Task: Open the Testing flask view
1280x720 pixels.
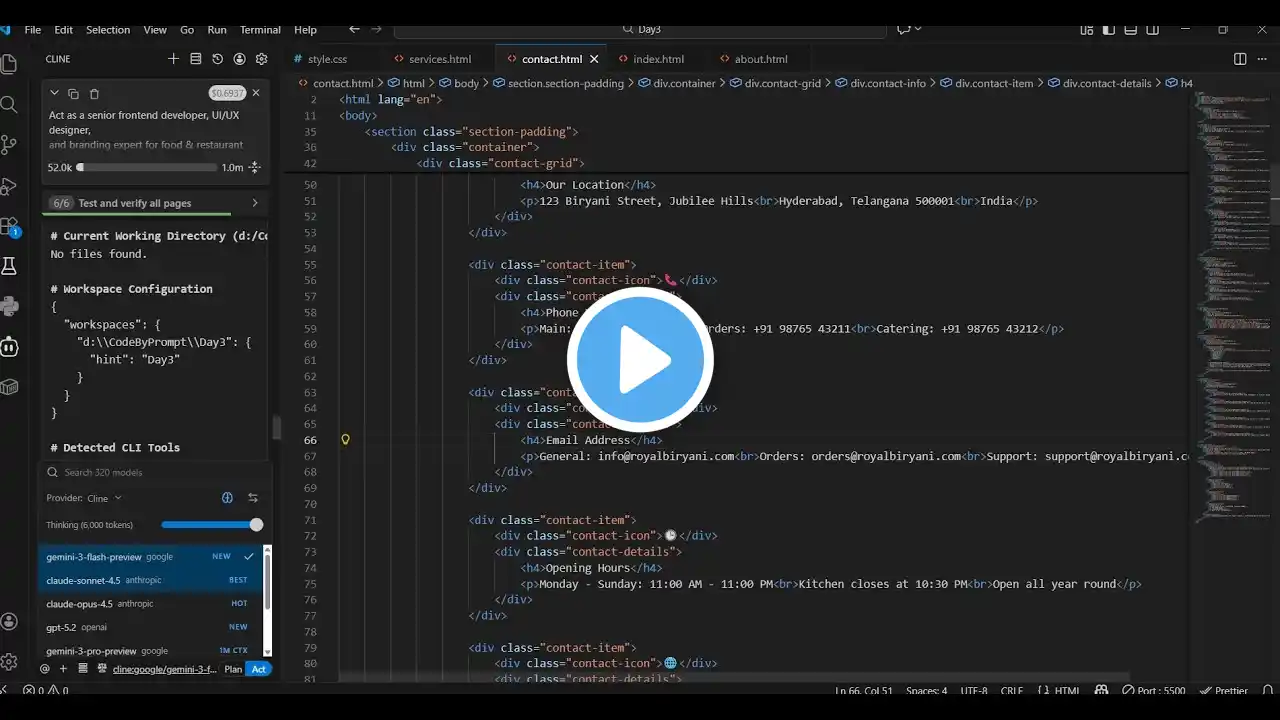Action: coord(9,266)
